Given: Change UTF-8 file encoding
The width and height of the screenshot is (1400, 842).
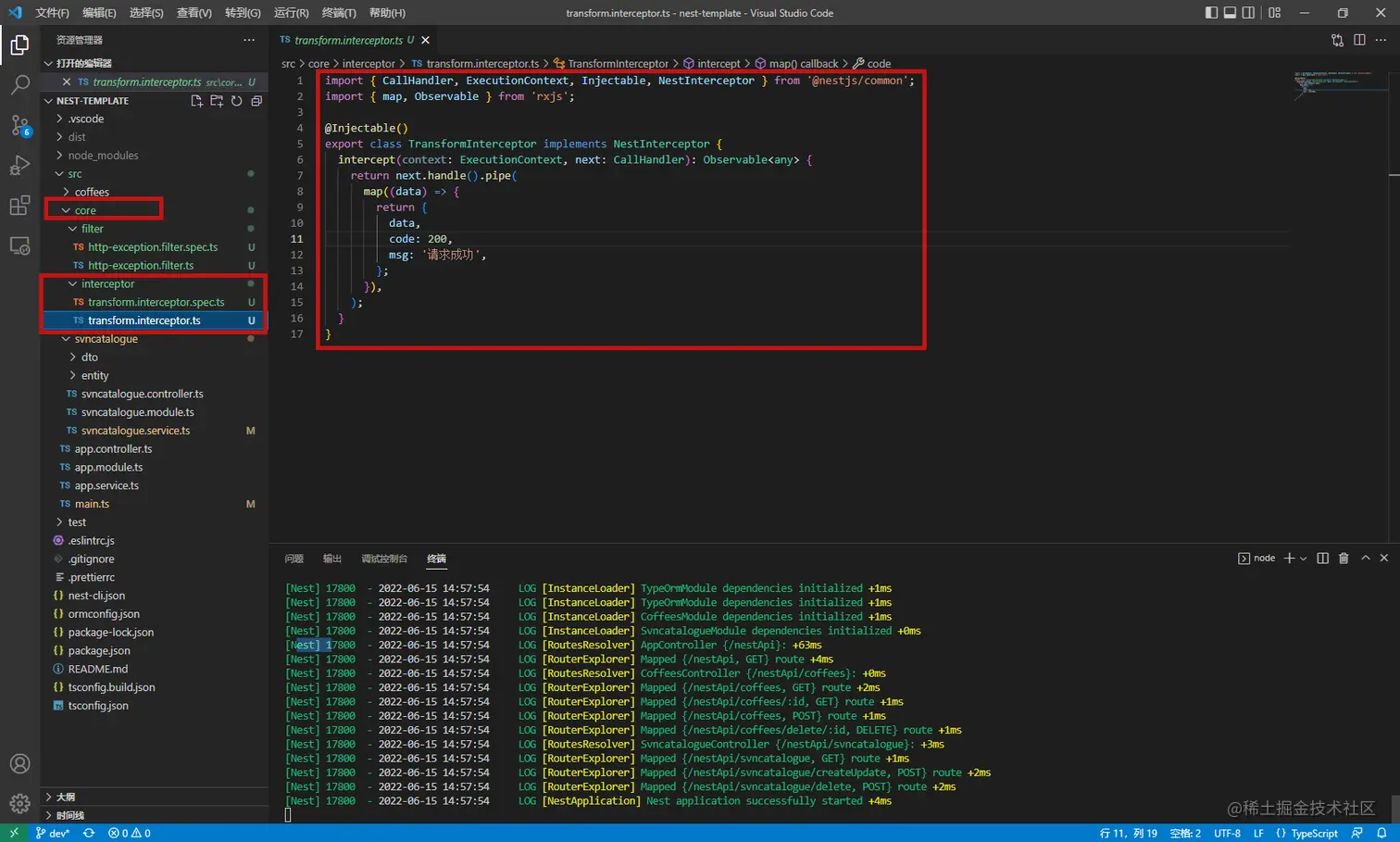Looking at the screenshot, I should pyautogui.click(x=1227, y=833).
